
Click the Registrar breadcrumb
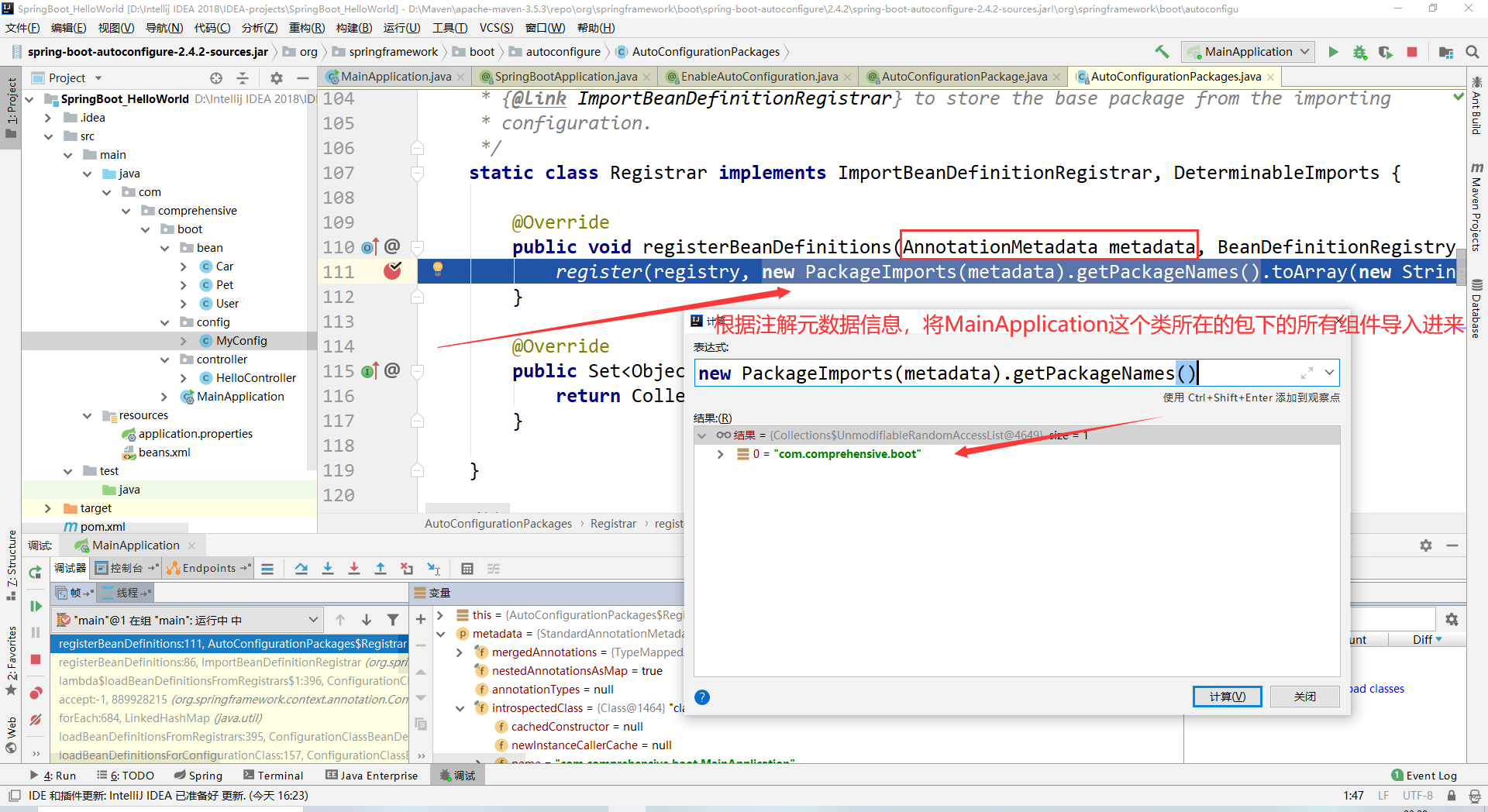click(x=613, y=524)
